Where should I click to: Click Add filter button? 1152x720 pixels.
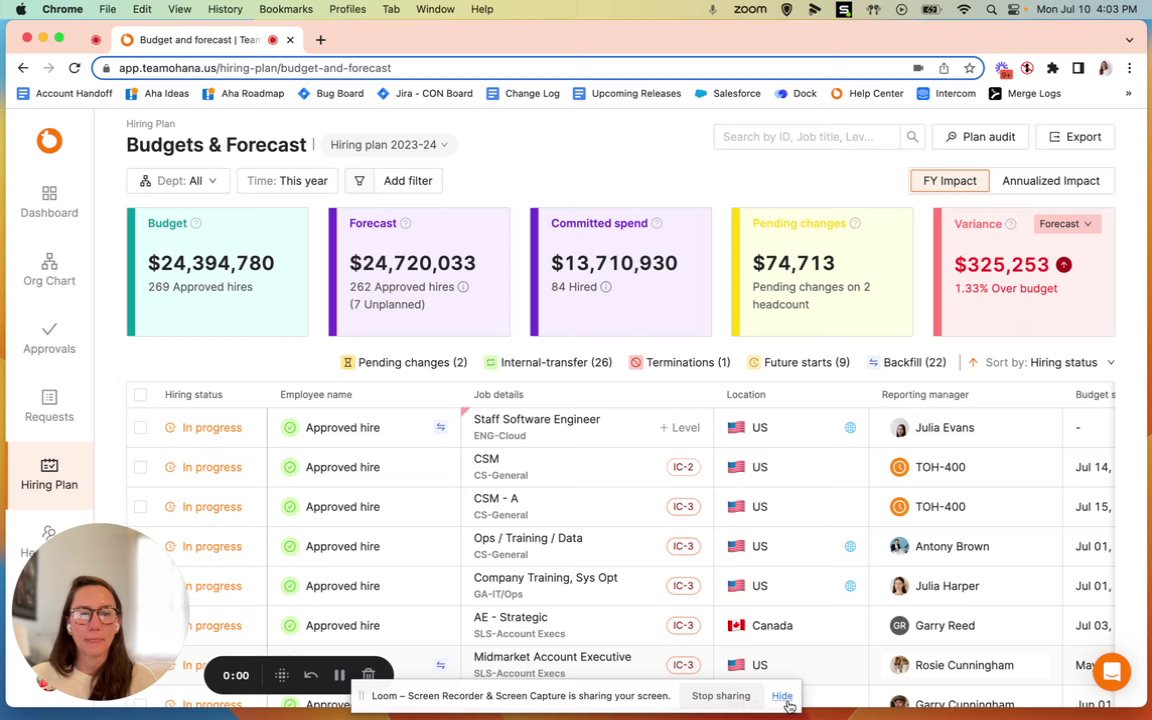408,181
